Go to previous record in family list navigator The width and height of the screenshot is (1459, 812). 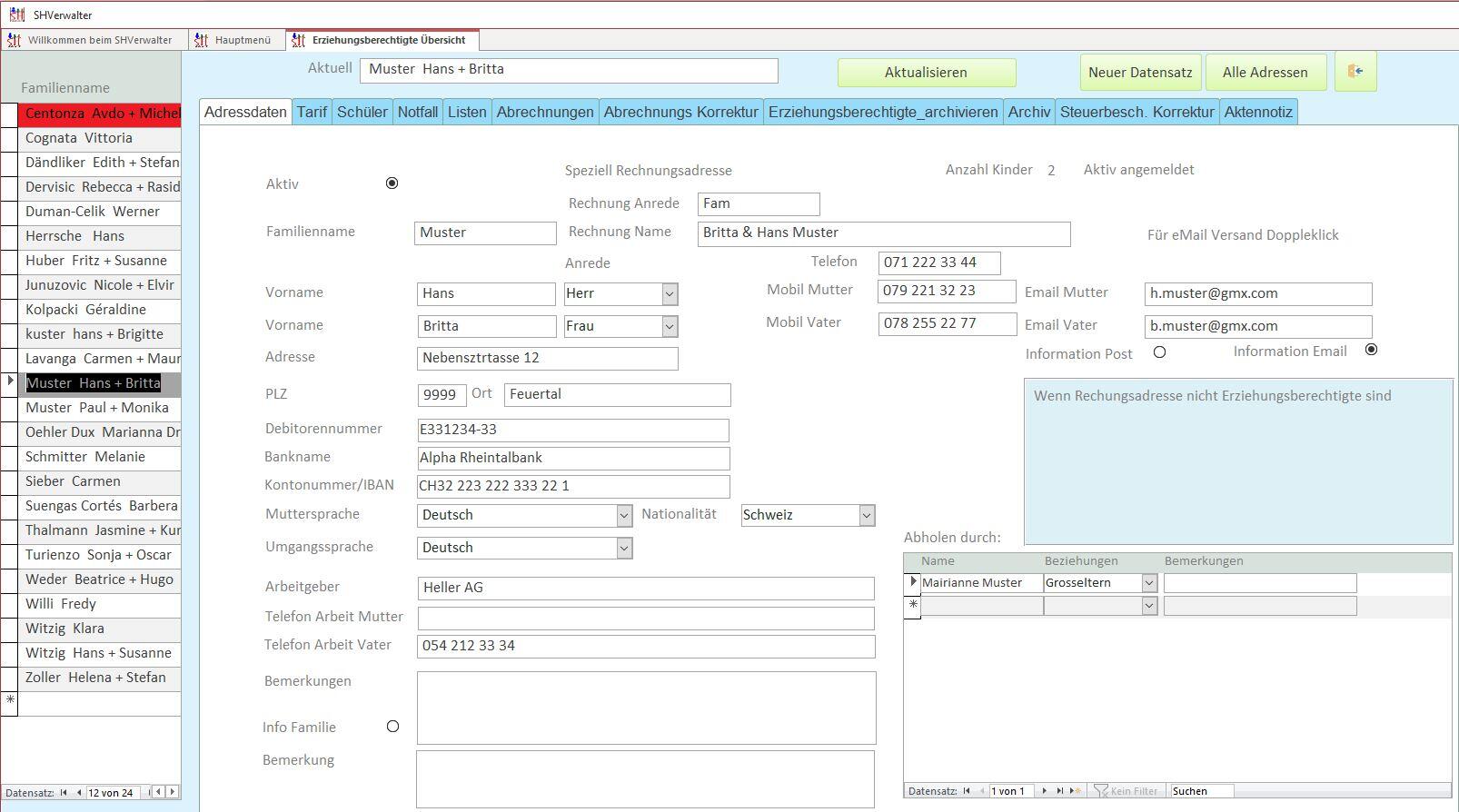pyautogui.click(x=79, y=793)
